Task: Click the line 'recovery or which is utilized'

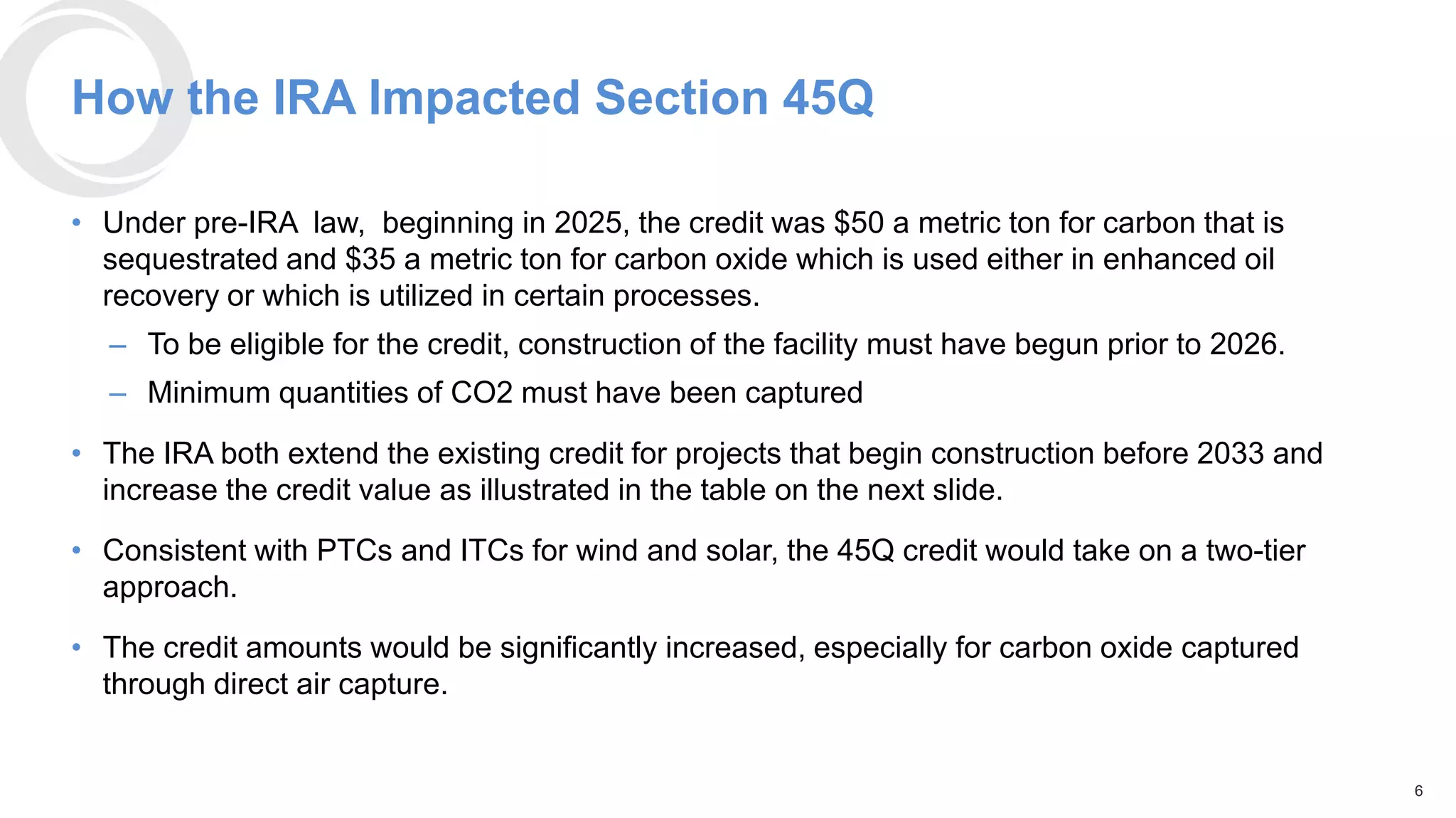Action: tap(431, 296)
